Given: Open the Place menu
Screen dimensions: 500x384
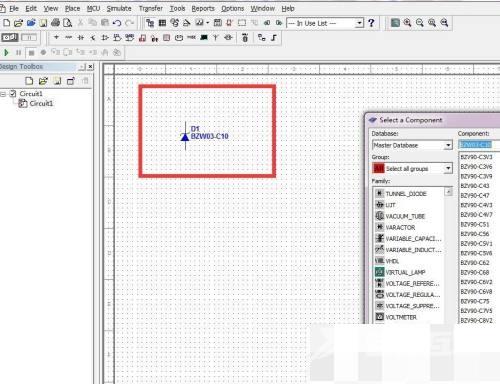Looking at the screenshot, I should pos(72,8).
